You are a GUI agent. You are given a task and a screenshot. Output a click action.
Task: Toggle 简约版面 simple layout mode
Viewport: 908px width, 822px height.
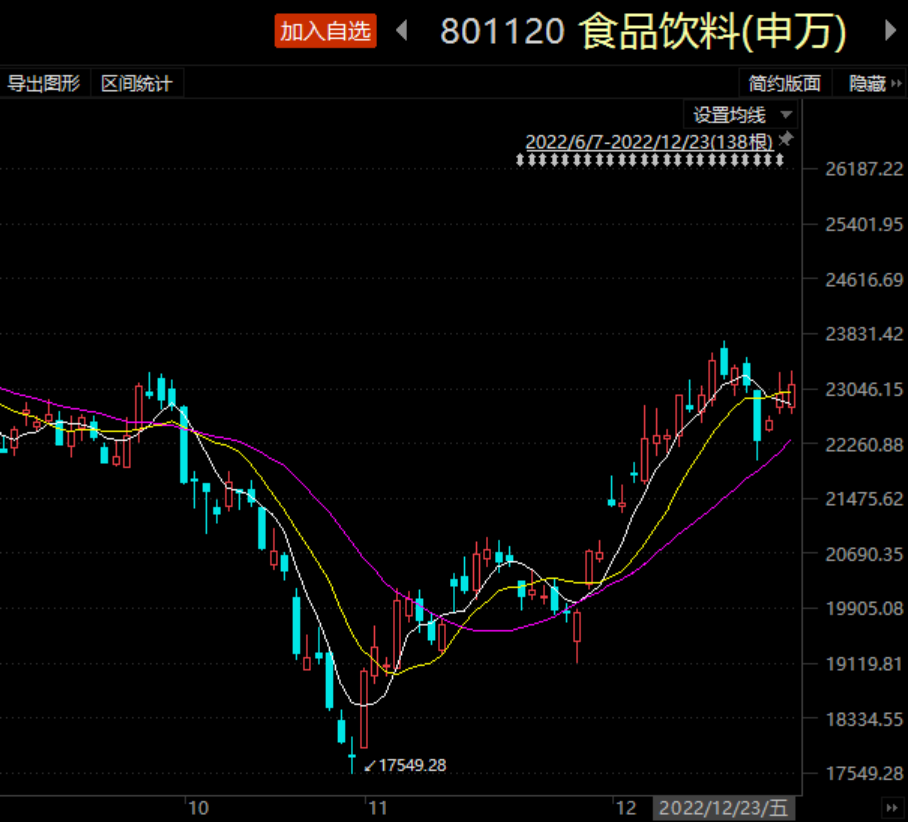pyautogui.click(x=785, y=83)
